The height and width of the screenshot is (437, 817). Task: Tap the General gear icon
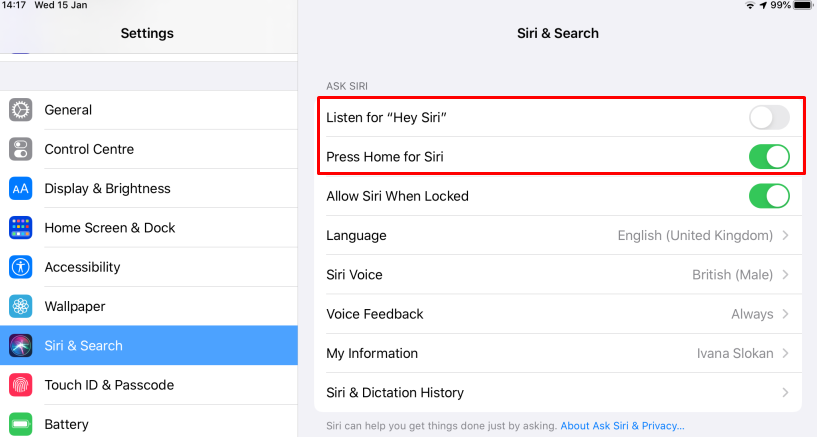[x=21, y=110]
